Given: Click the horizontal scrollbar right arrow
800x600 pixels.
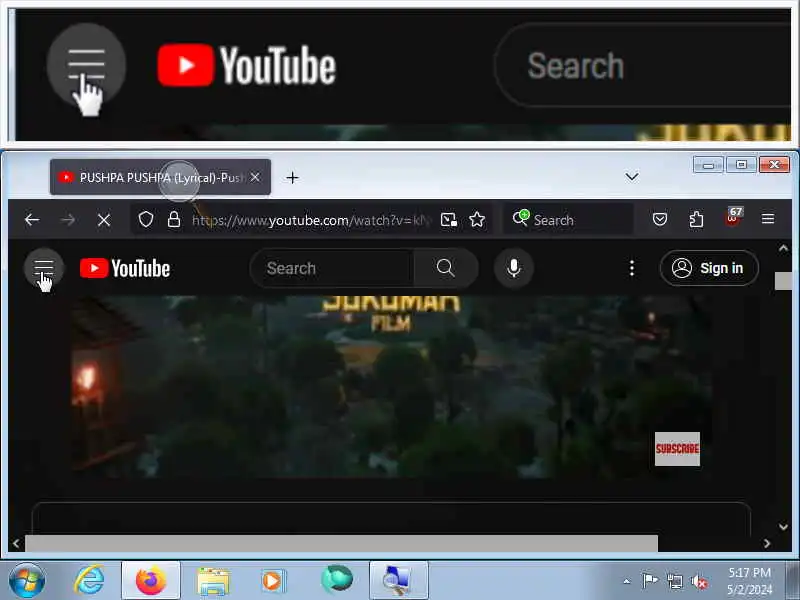Looking at the screenshot, I should pos(766,543).
